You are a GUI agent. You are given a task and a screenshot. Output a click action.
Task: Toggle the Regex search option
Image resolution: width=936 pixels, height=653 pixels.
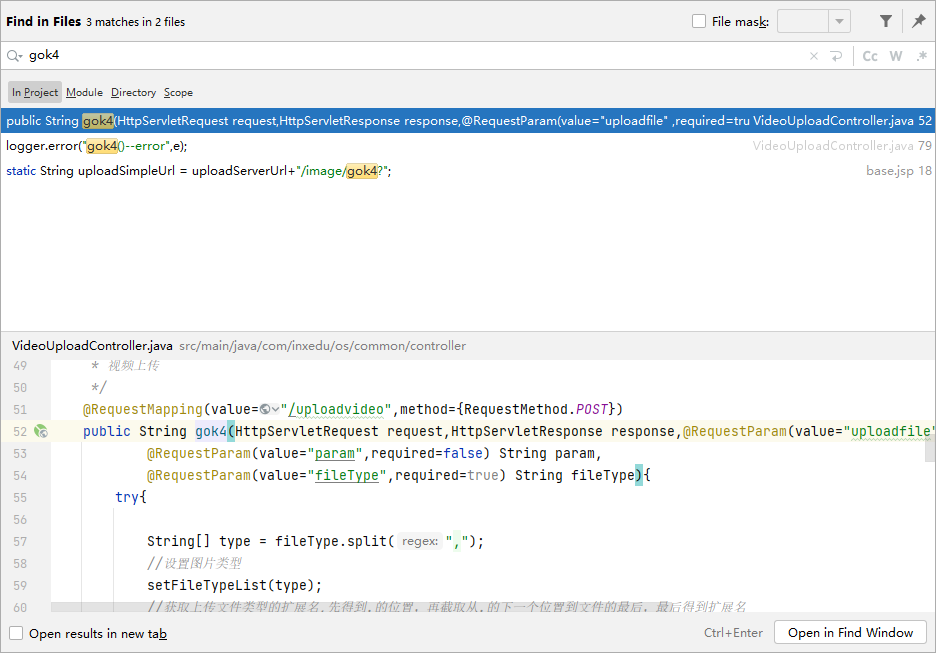[x=922, y=56]
